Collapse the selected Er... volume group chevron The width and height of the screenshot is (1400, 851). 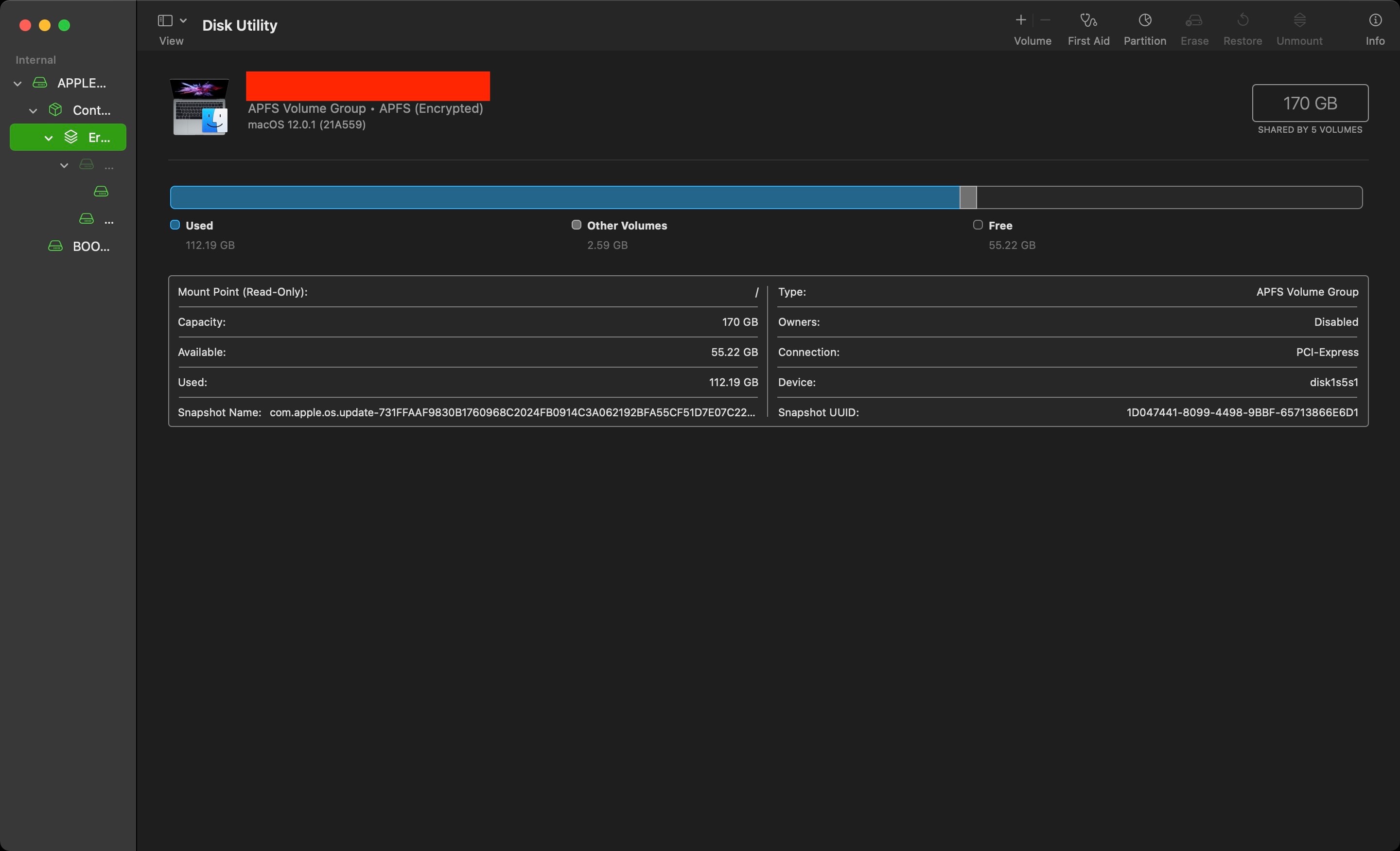coord(49,138)
